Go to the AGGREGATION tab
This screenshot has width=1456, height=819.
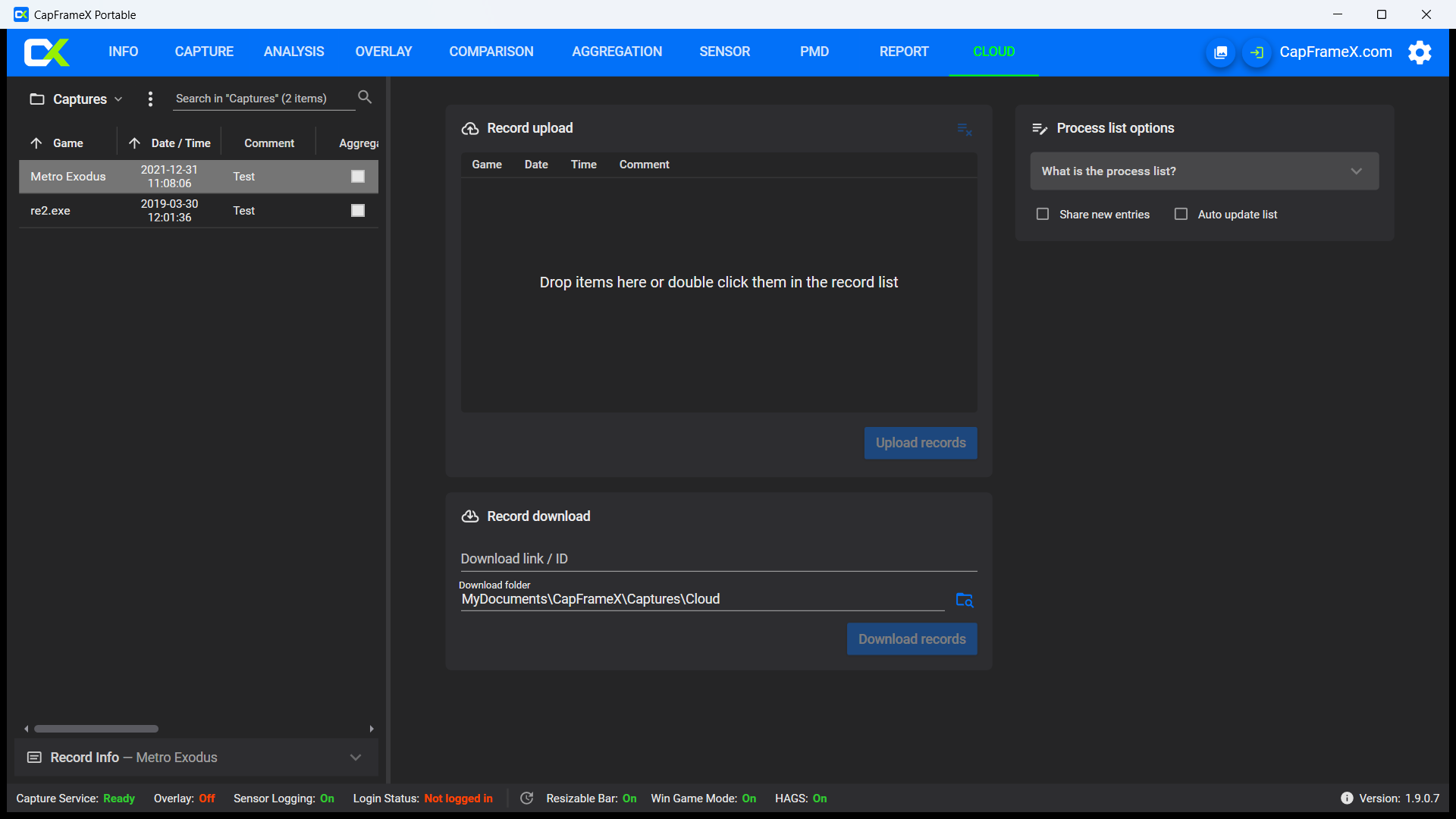pyautogui.click(x=617, y=52)
